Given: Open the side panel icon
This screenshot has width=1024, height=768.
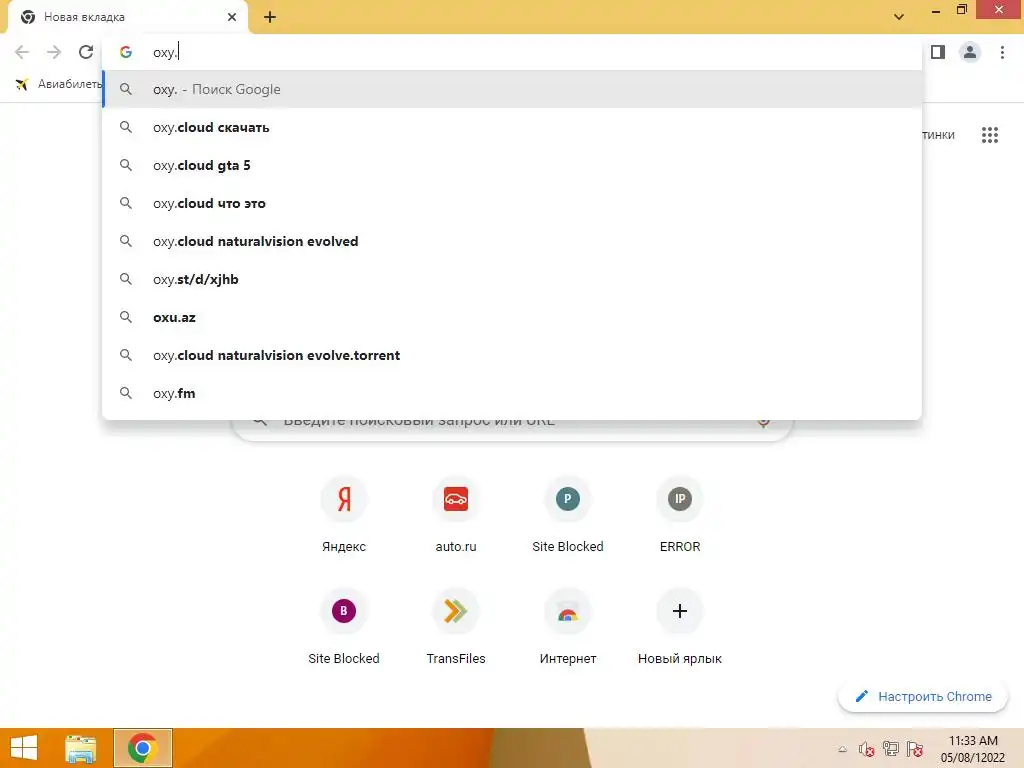Looking at the screenshot, I should point(938,52).
